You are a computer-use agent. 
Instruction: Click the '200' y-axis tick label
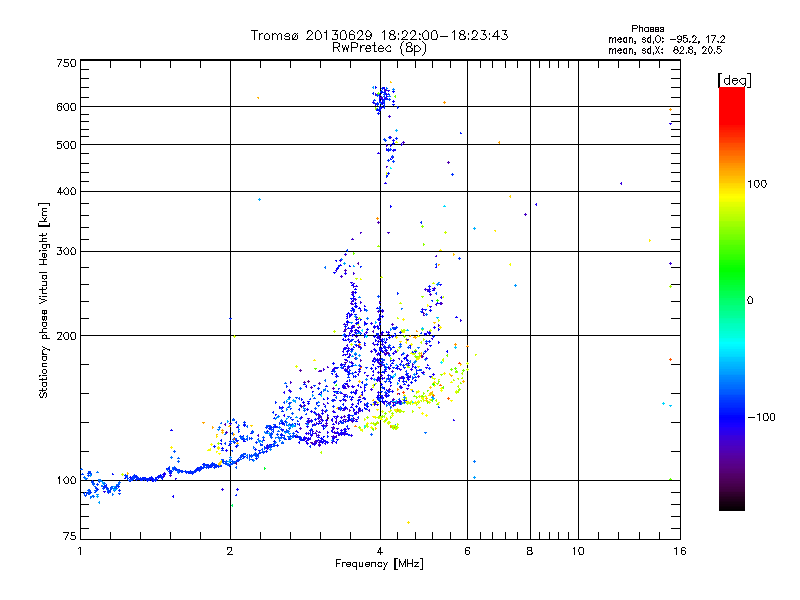[66, 336]
